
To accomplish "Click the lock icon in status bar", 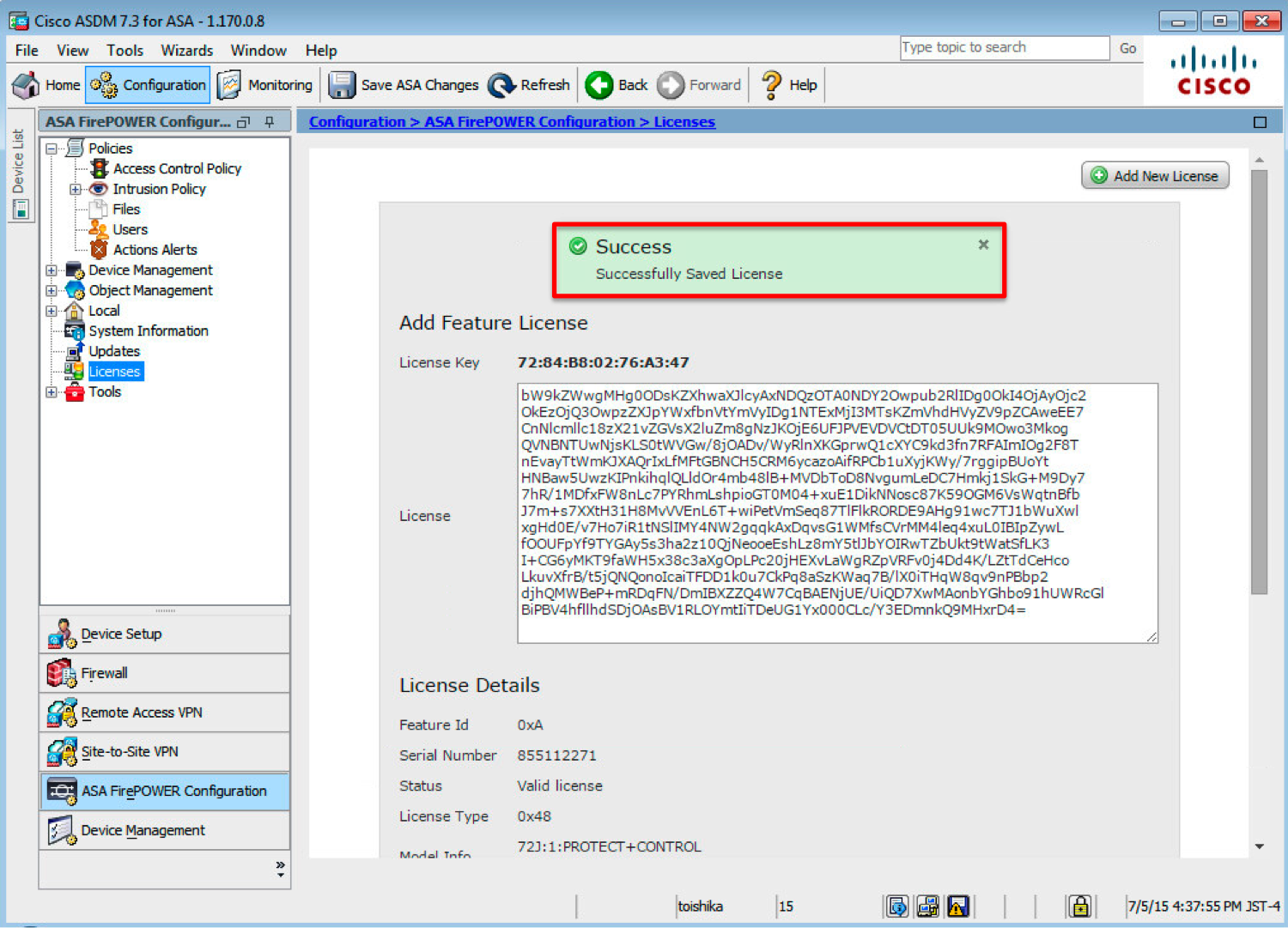I will 1079,906.
